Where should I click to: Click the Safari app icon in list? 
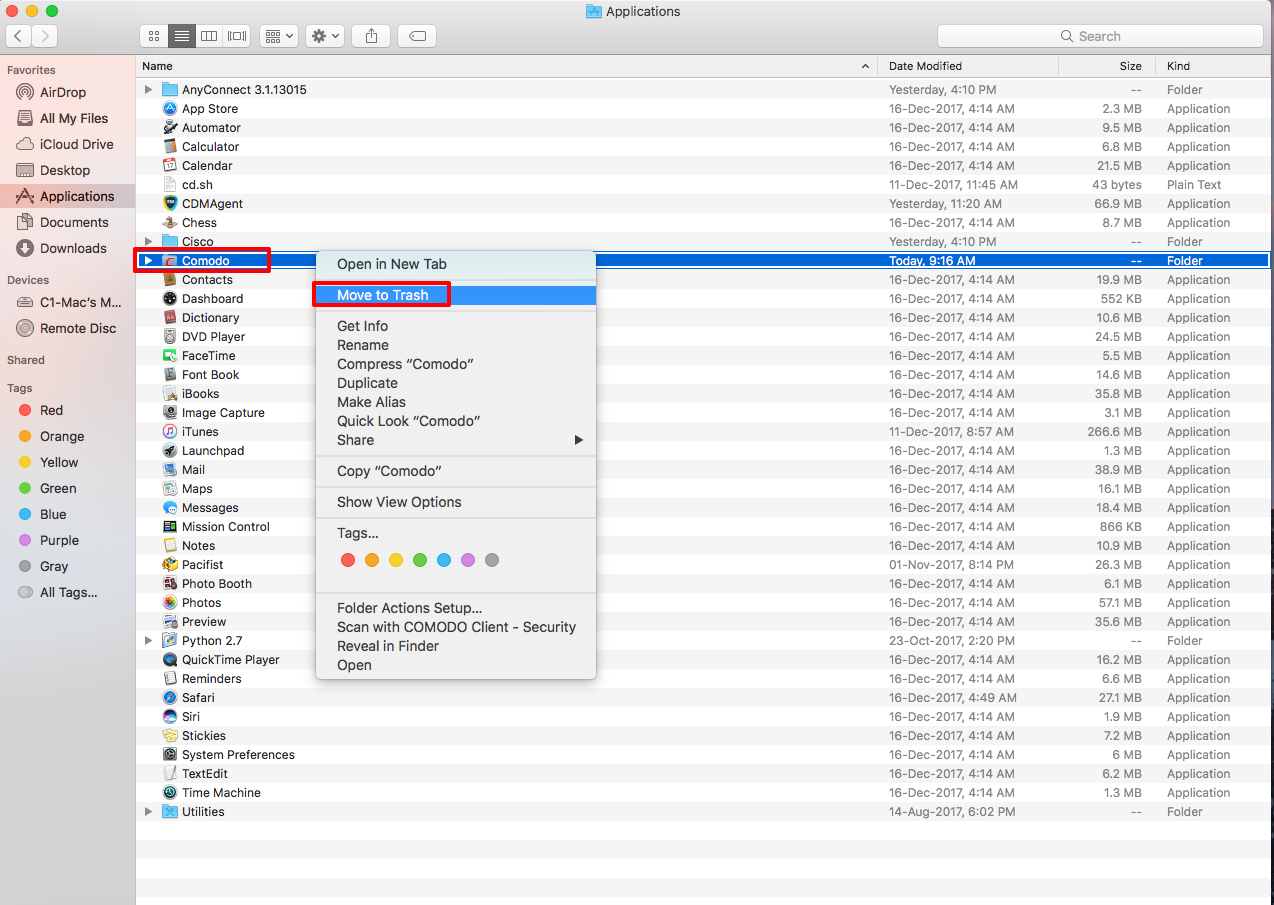pos(170,698)
